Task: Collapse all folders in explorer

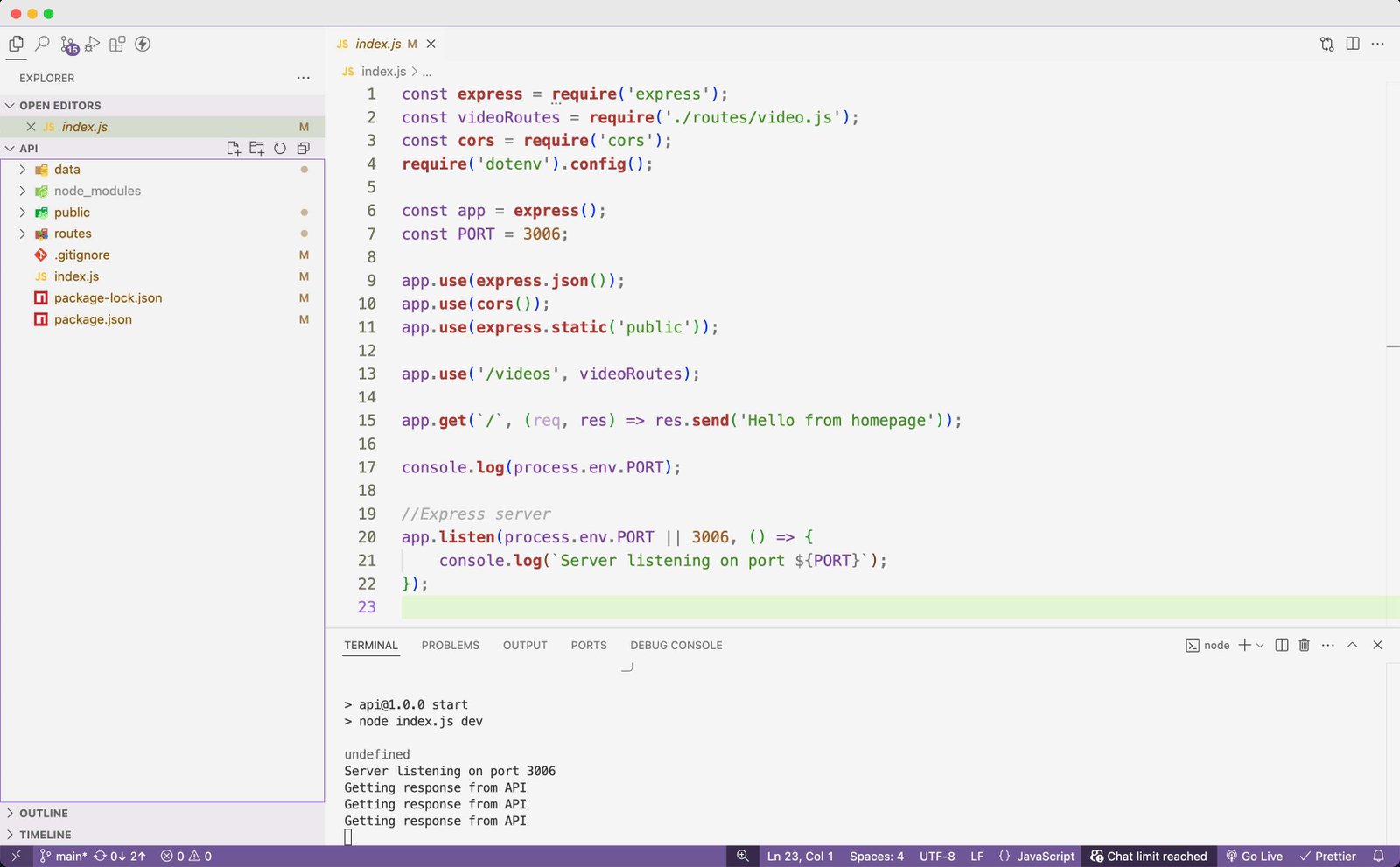Action: (304, 148)
